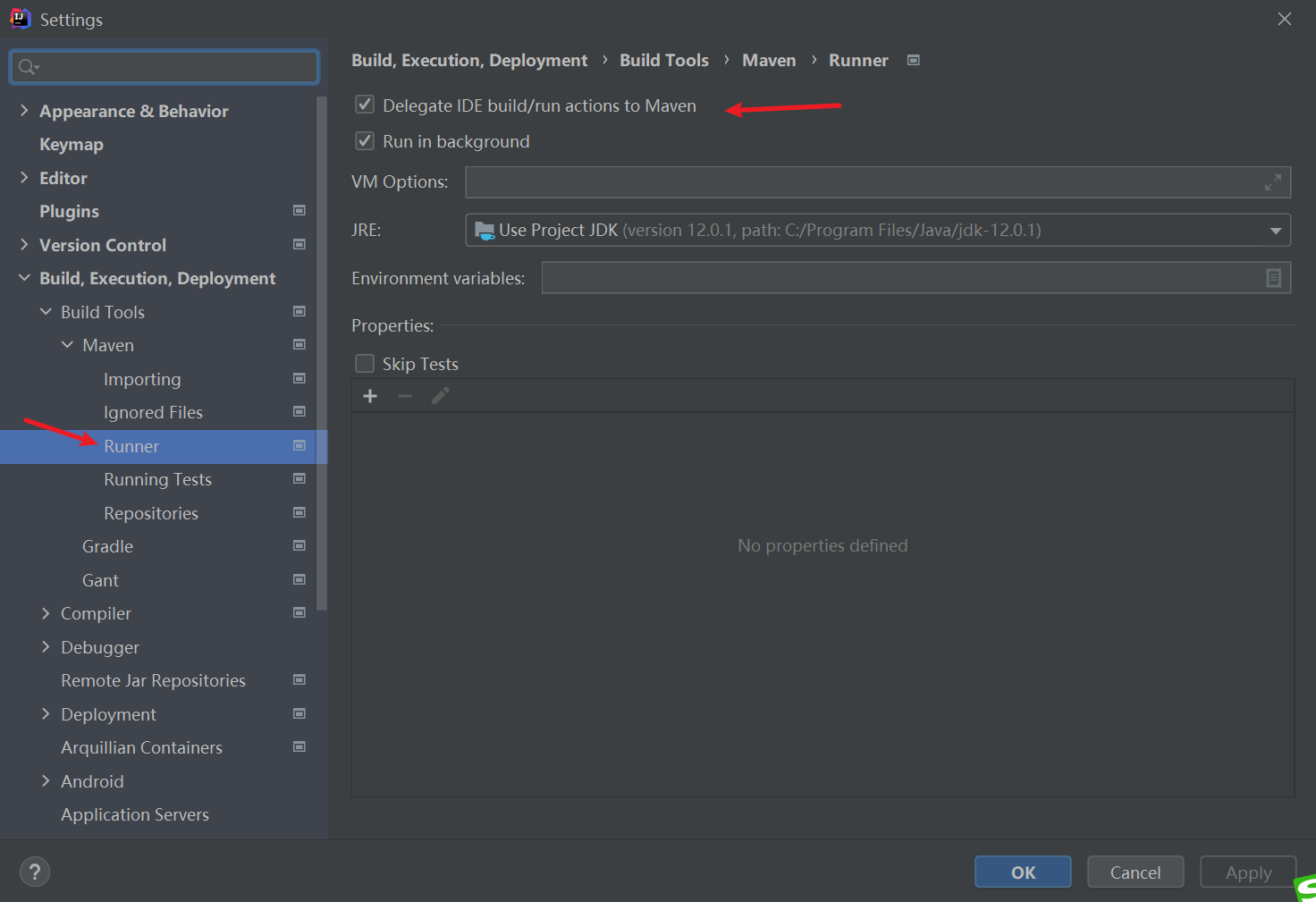Select Gant settings
Screen dimensions: 1316x902
(x=100, y=580)
